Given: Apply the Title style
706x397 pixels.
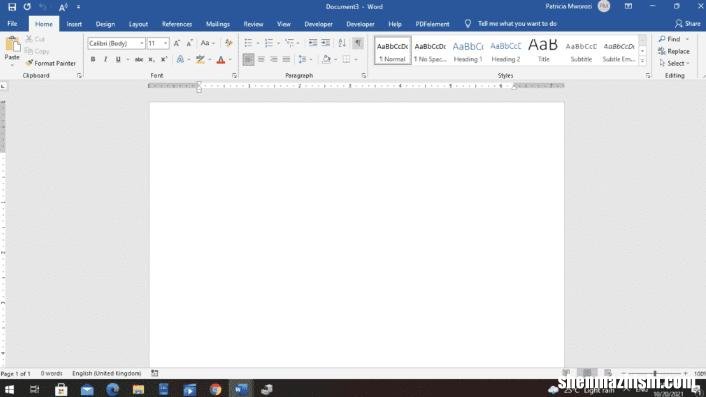Looking at the screenshot, I should click(x=543, y=50).
